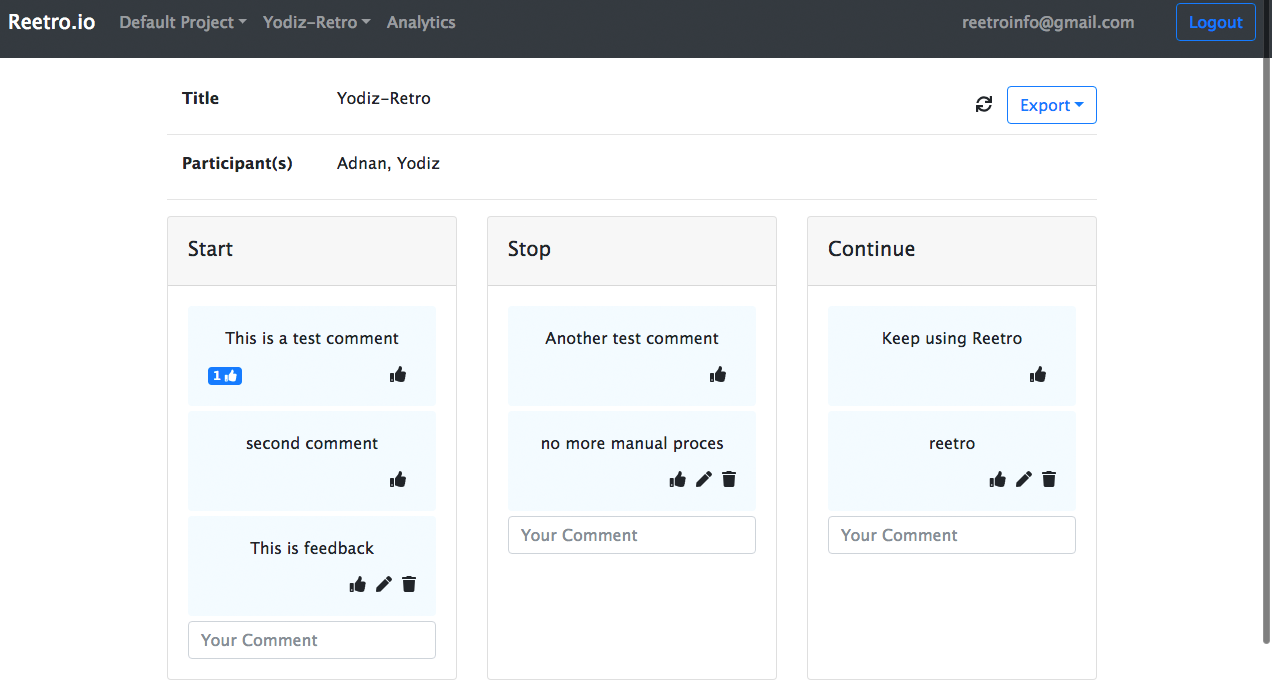Expand the Default Project dropdown
The height and width of the screenshot is (680, 1272).
pos(183,22)
